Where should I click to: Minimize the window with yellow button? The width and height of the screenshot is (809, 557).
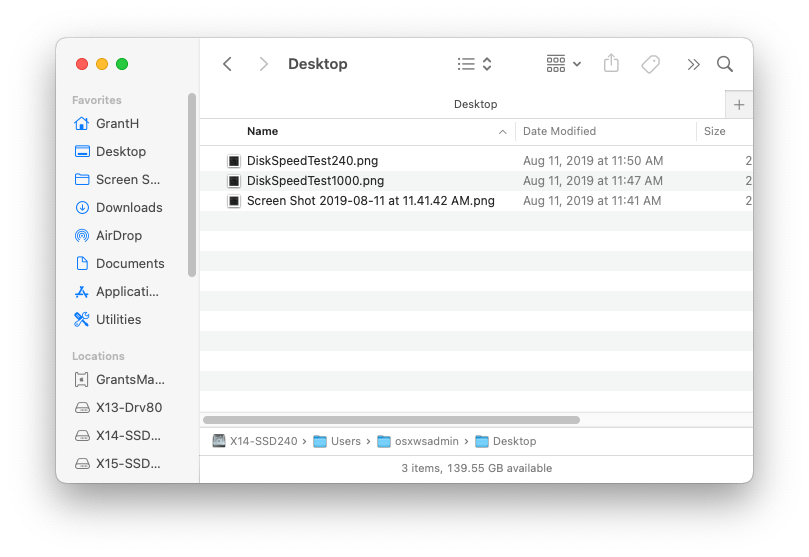[102, 64]
